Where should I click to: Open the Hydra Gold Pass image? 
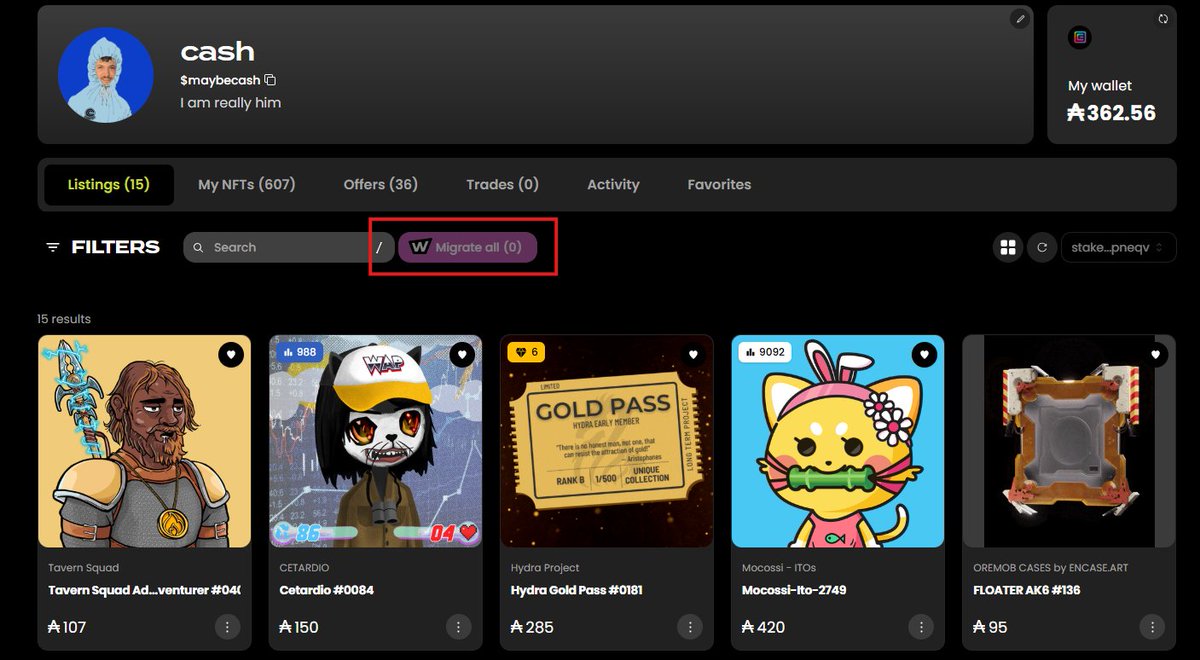[606, 441]
